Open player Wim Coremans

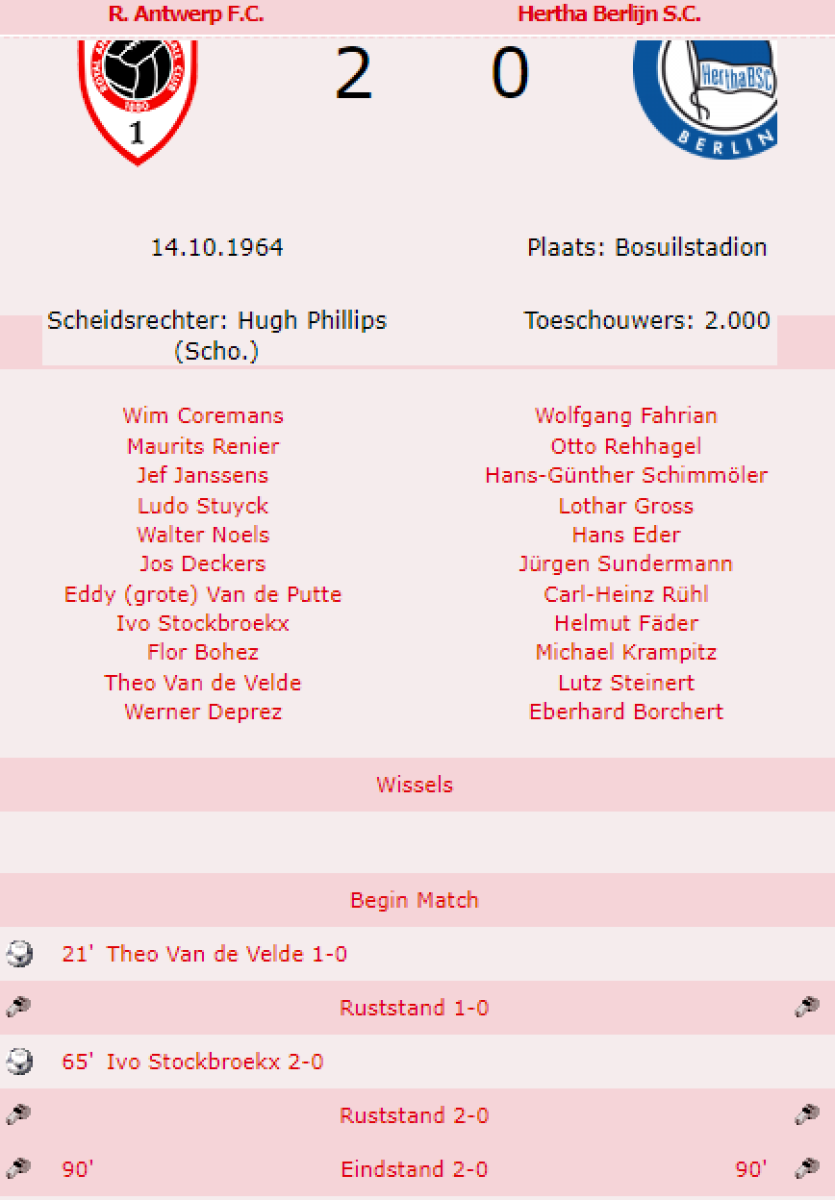click(x=203, y=416)
